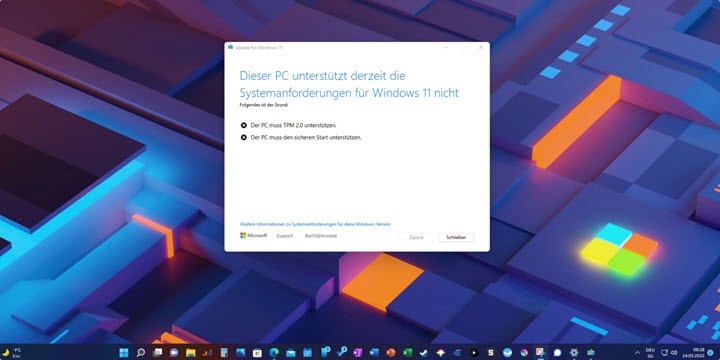Click the text 'Der PC muss den sicheren Start unterstützen.'
The image size is (720, 360).
[306, 137]
